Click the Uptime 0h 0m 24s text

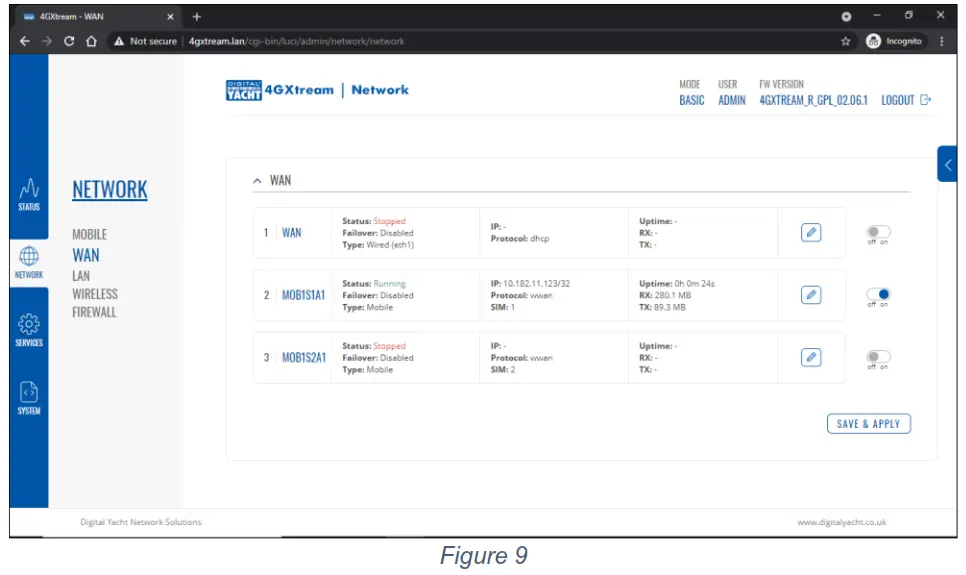click(676, 283)
